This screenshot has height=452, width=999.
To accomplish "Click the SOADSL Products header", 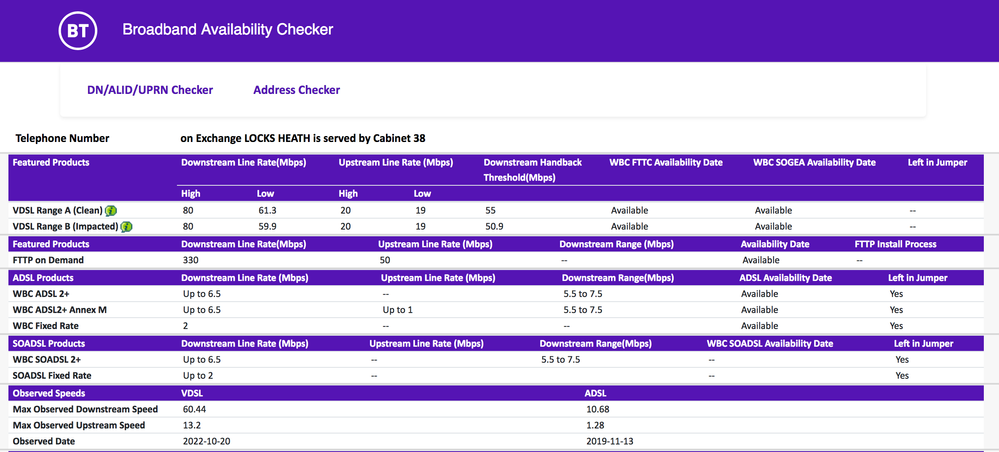I will [x=49, y=344].
